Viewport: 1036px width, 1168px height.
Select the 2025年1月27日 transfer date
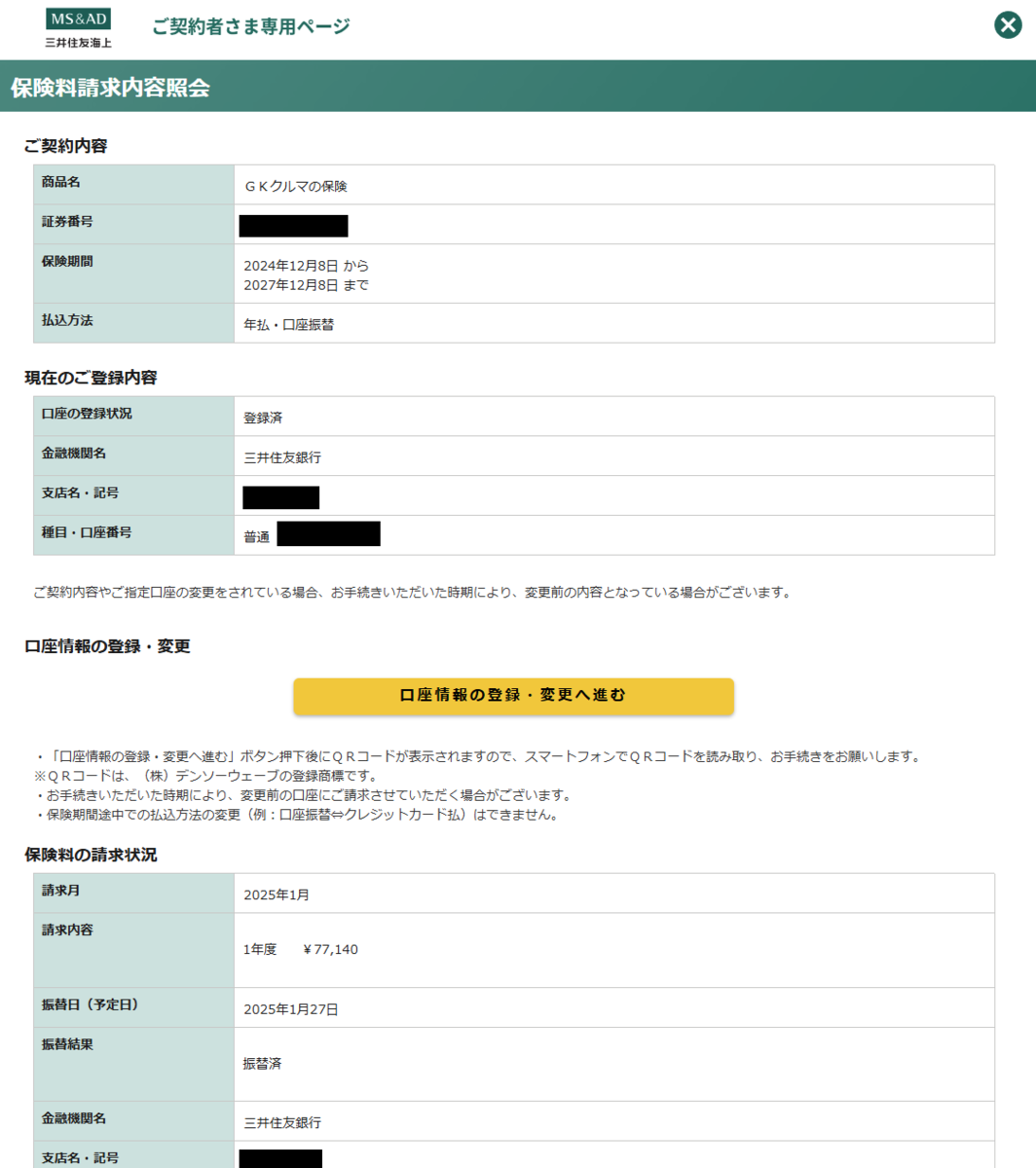pos(291,1009)
